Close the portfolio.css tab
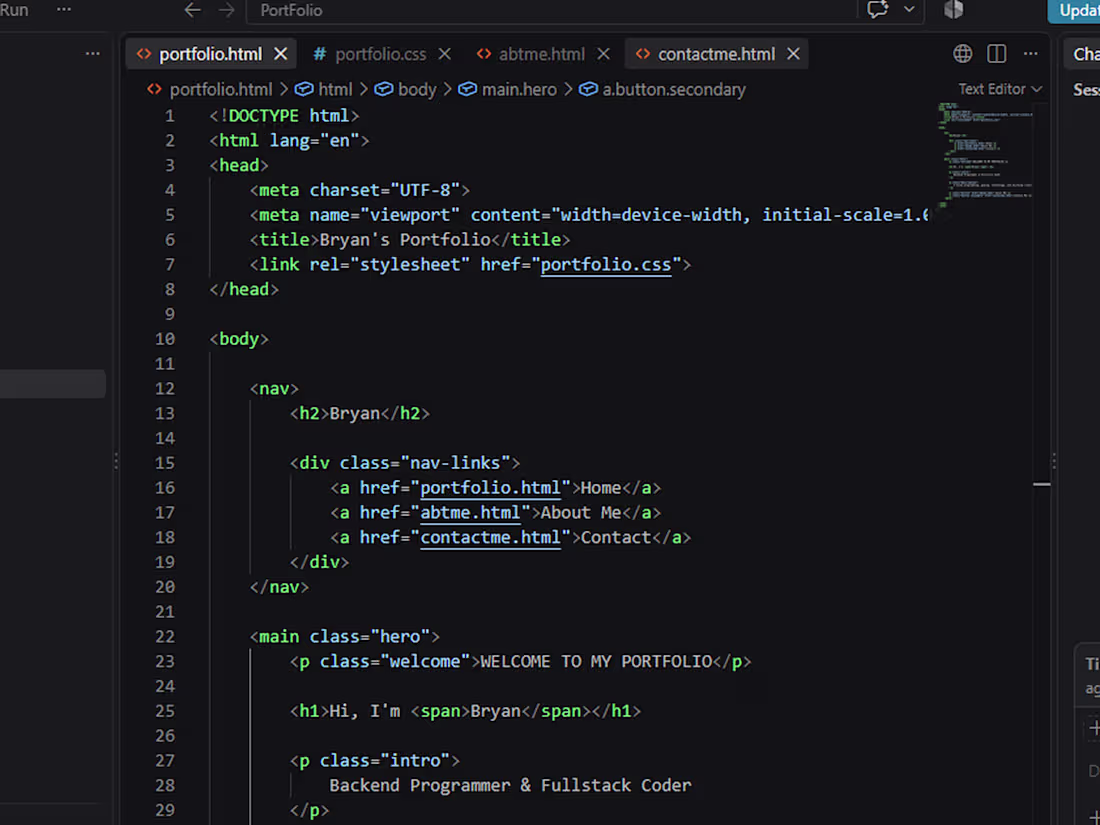 (445, 54)
